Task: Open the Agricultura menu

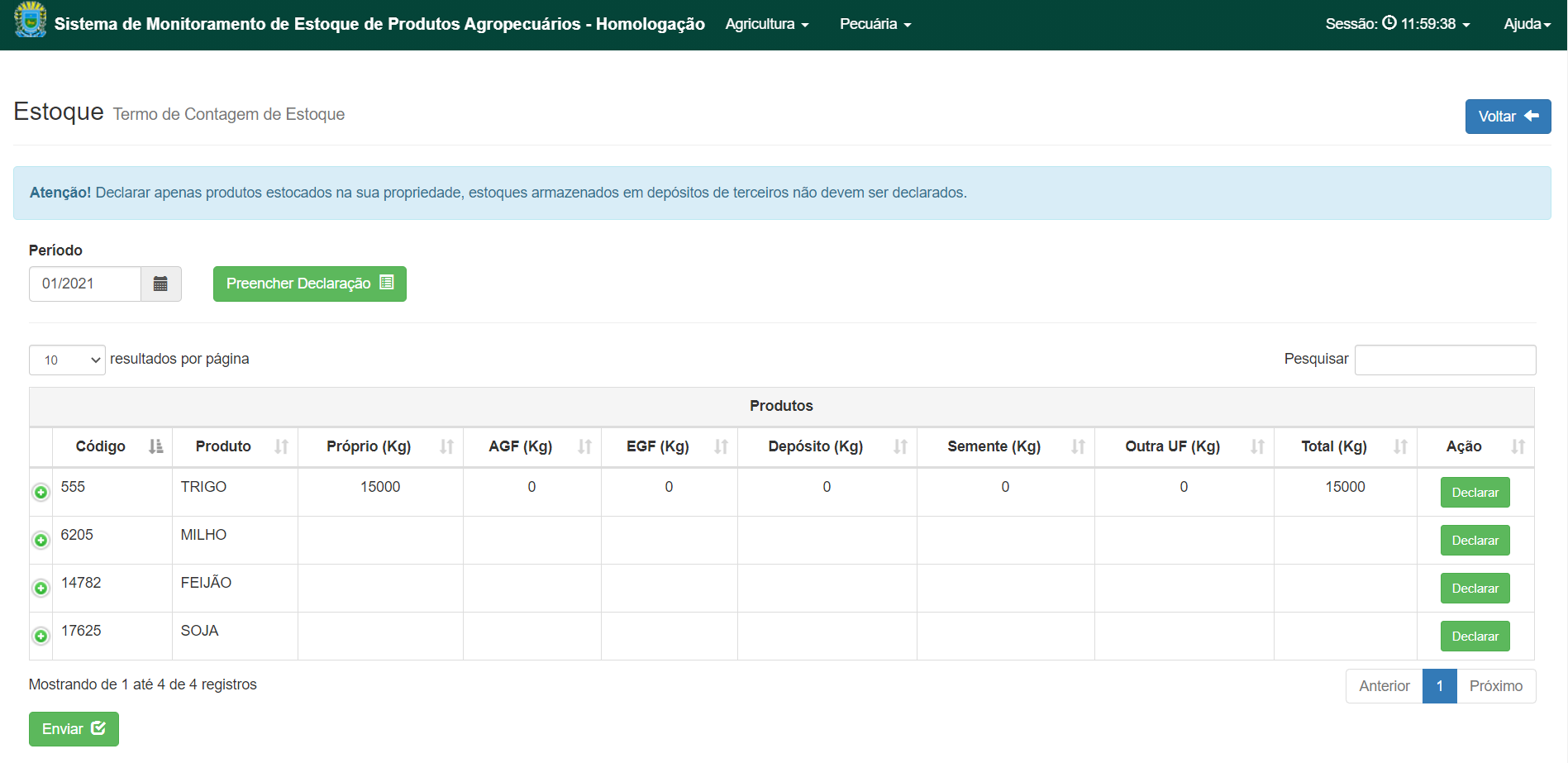Action: click(767, 24)
